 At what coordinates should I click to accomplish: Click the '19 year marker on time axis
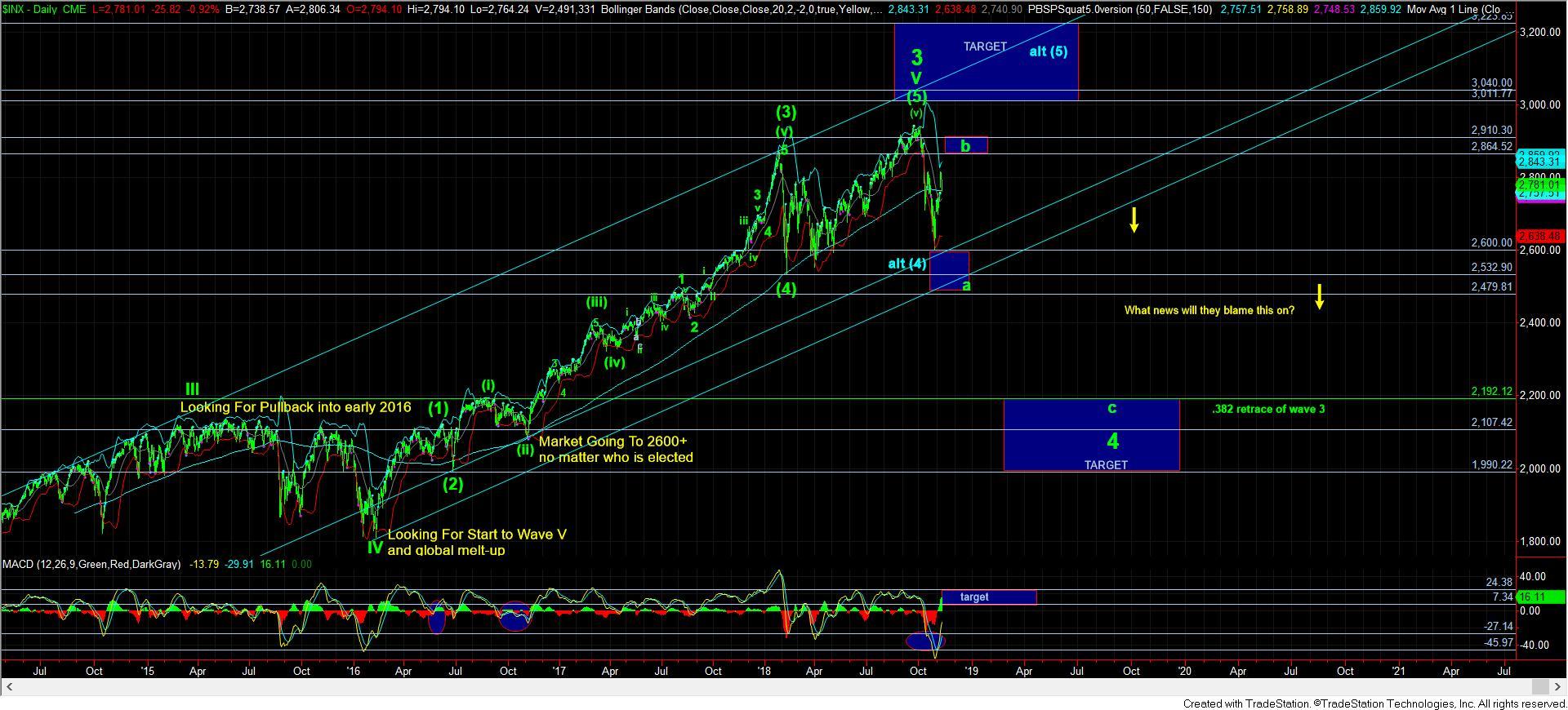tap(970, 671)
